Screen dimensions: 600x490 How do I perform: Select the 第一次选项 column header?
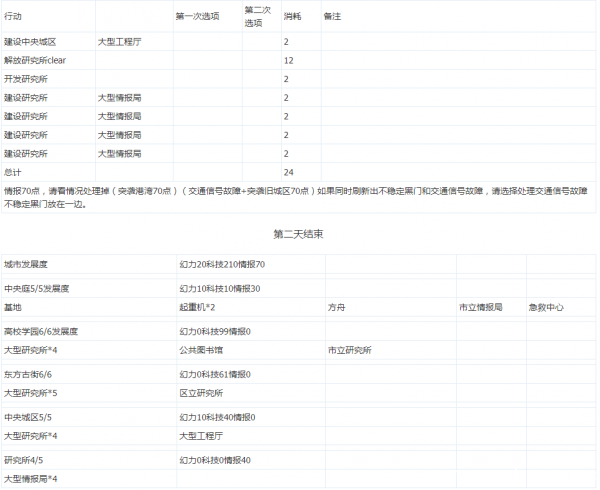(197, 17)
